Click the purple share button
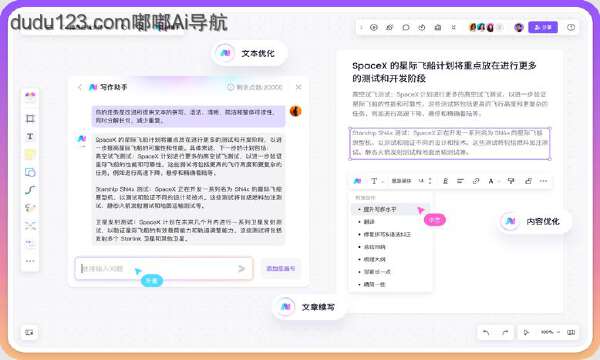This screenshot has height=360, width=600. click(x=543, y=28)
